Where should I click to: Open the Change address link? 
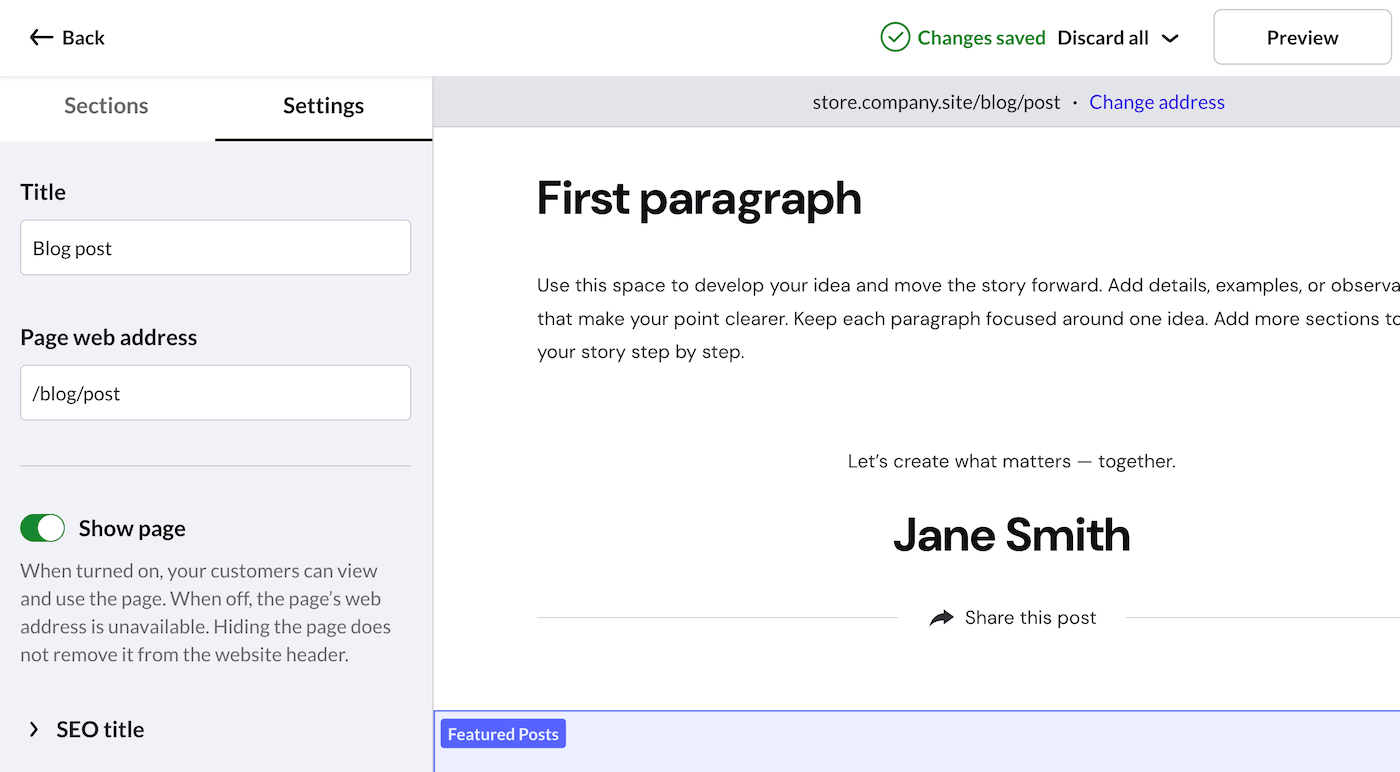pos(1157,102)
